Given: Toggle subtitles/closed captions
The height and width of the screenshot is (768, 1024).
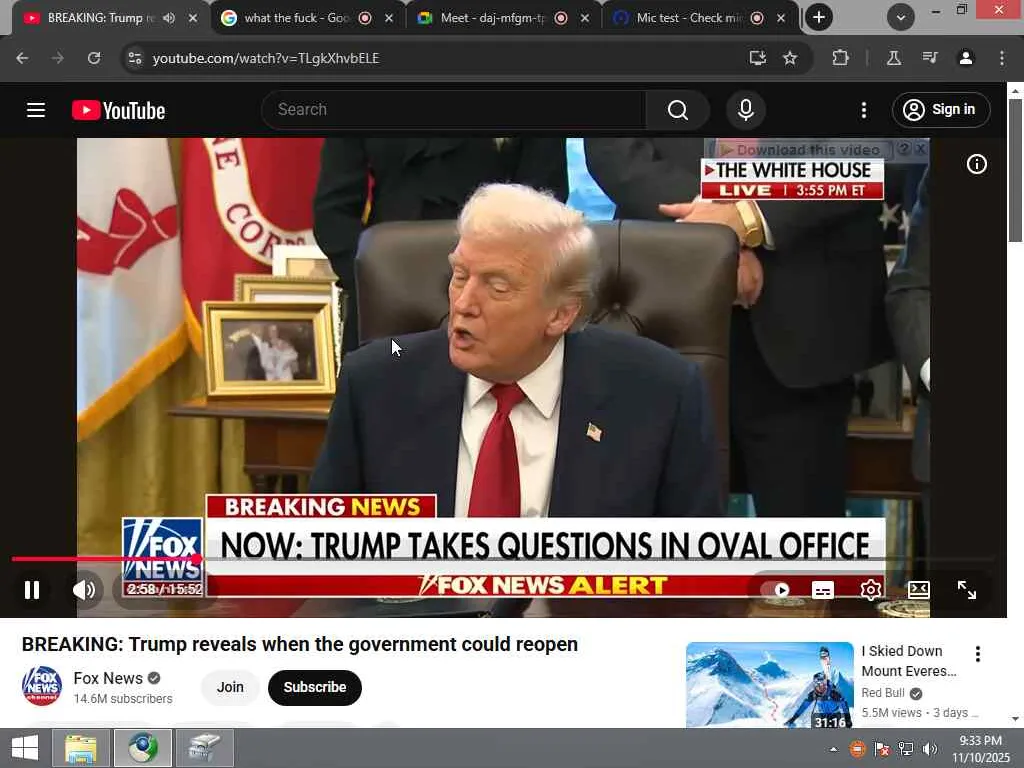Looking at the screenshot, I should pyautogui.click(x=823, y=590).
